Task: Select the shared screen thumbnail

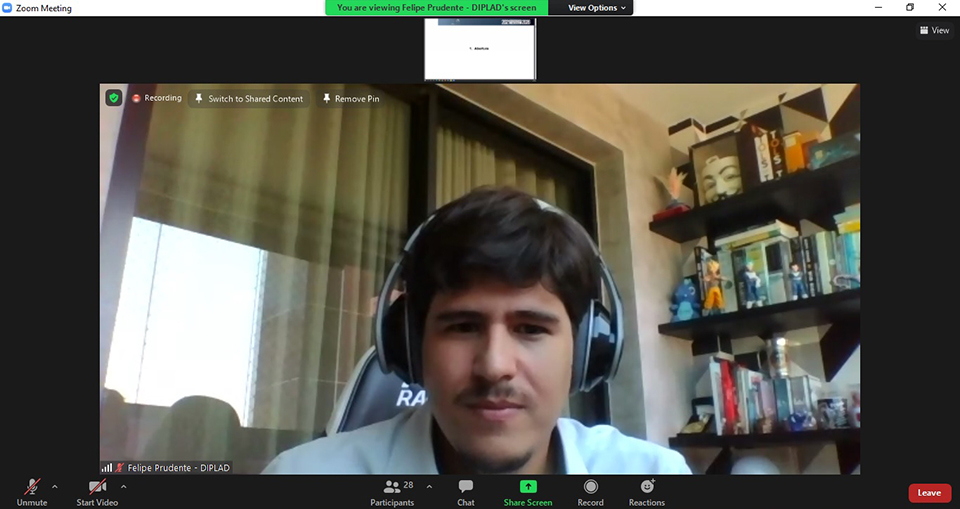Action: 480,49
